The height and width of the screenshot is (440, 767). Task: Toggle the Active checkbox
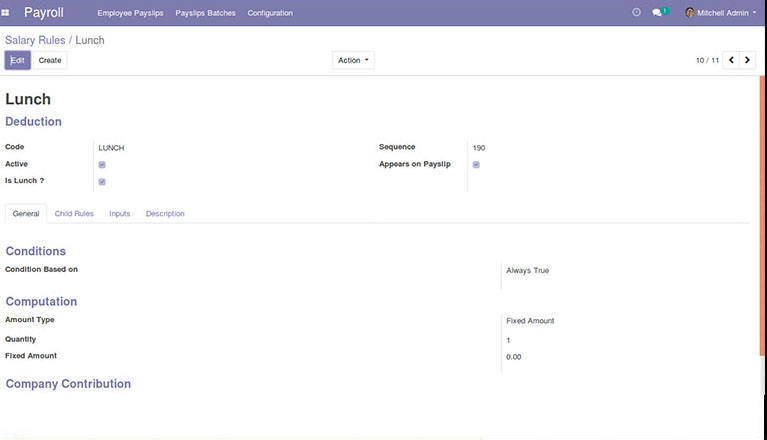click(102, 165)
